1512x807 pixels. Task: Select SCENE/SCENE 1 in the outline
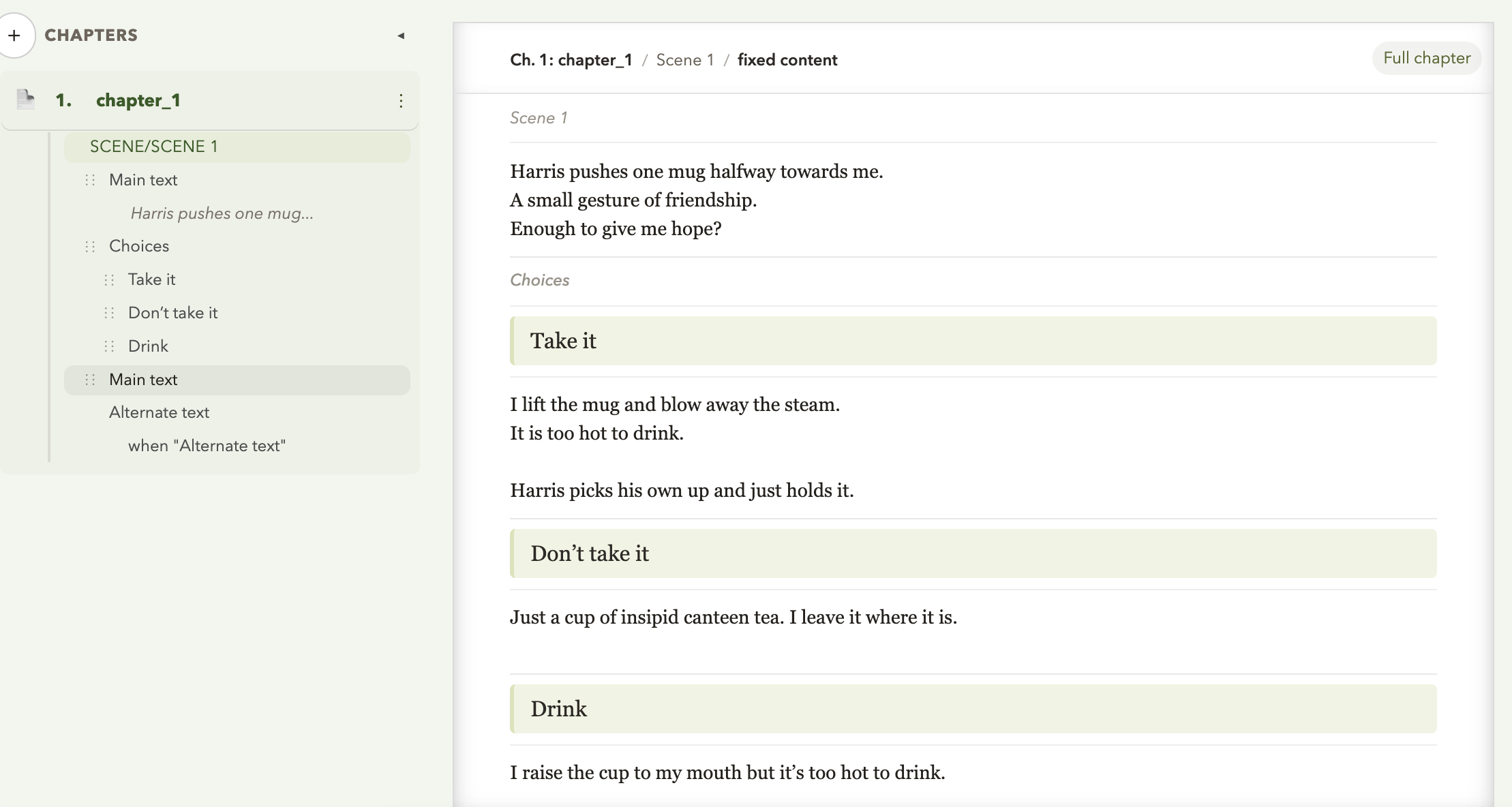point(154,147)
